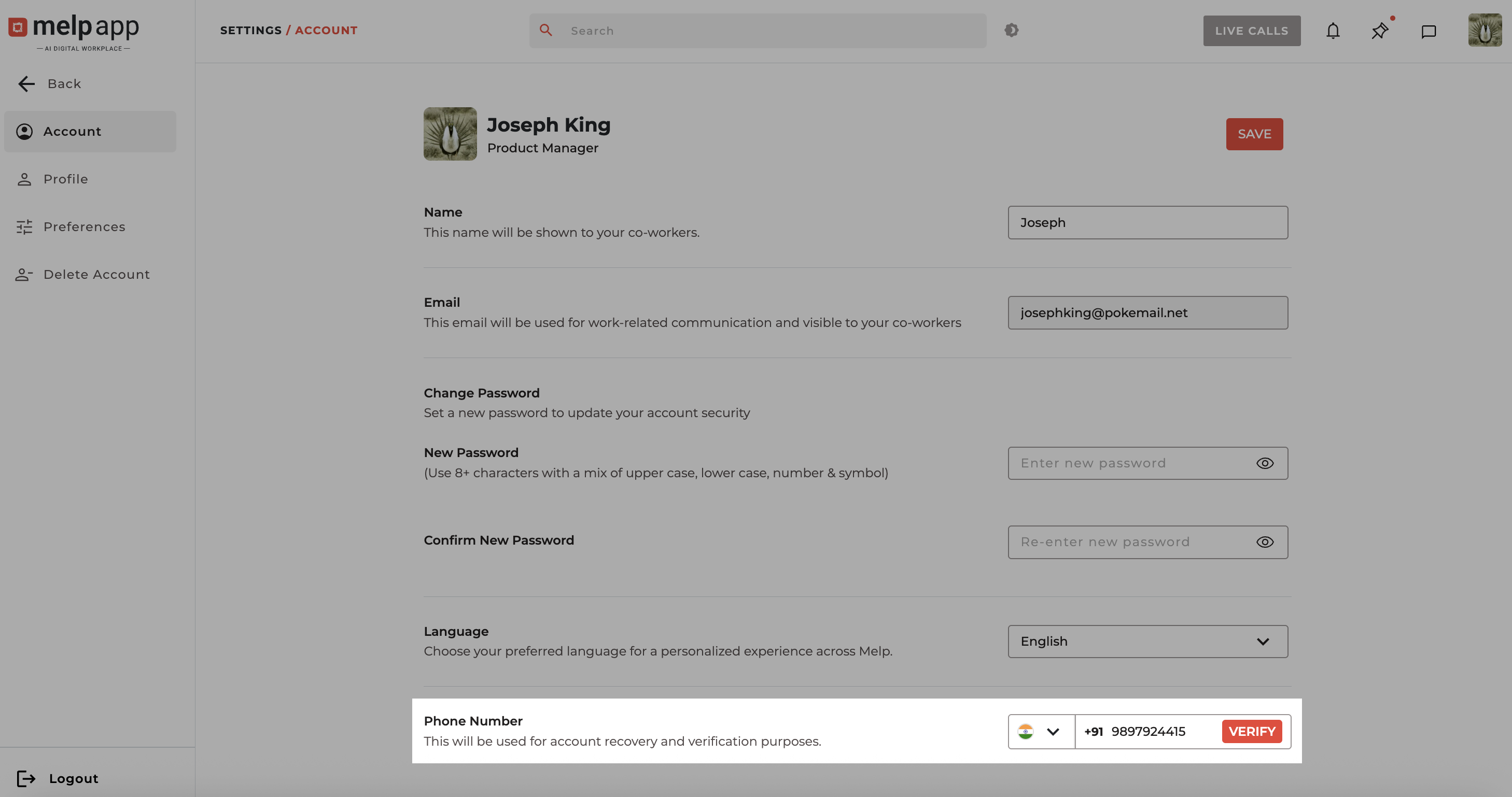1512x797 pixels.
Task: Show the new password via eye icon
Action: (x=1264, y=463)
